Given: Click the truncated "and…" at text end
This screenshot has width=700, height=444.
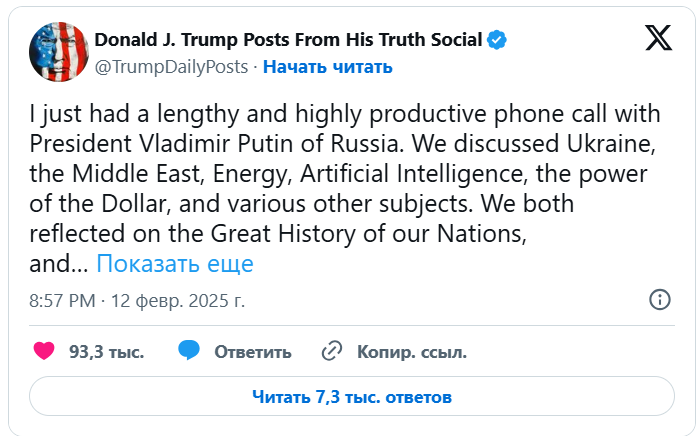Looking at the screenshot, I should (x=59, y=264).
